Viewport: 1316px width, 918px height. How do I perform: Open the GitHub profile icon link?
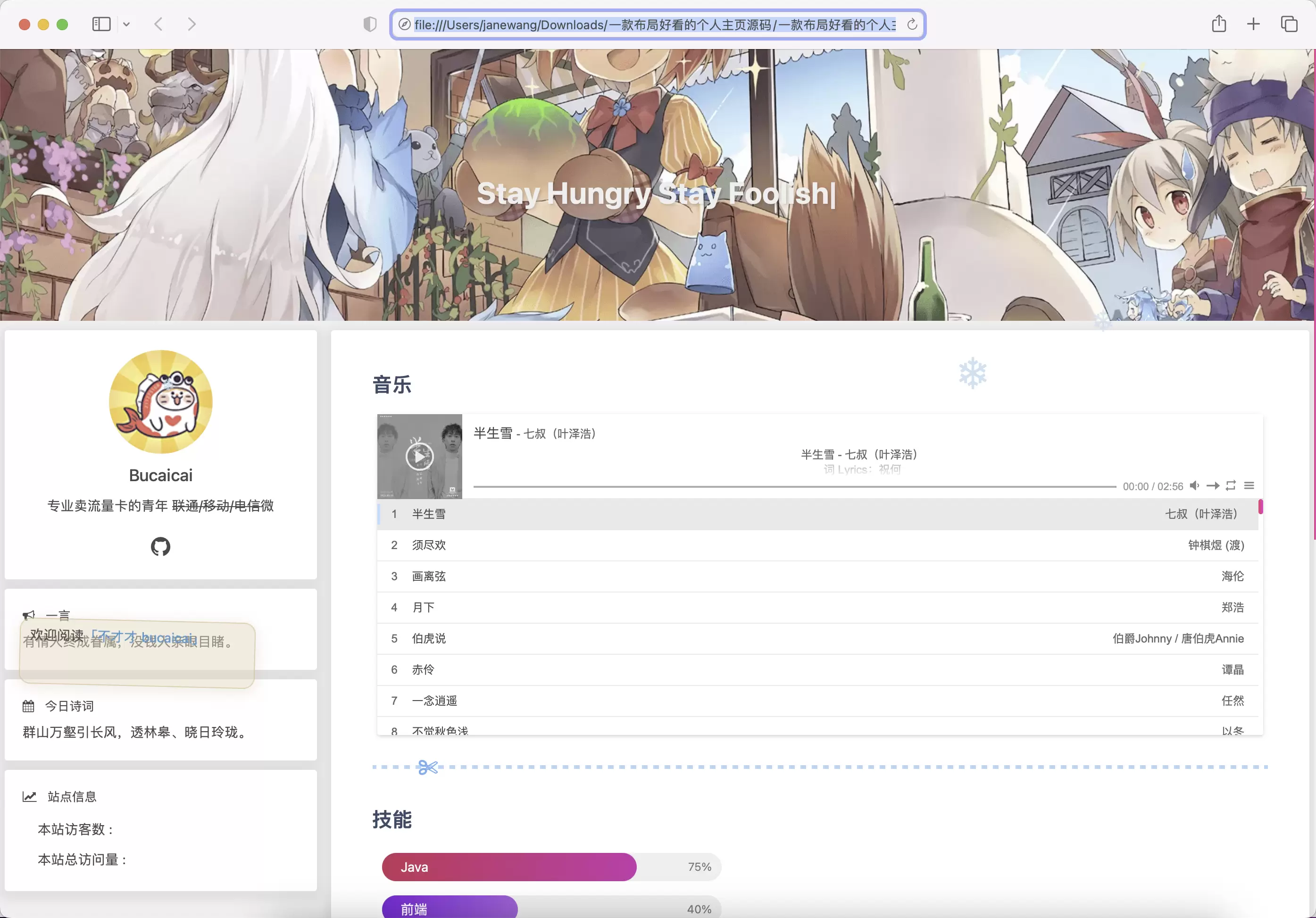click(160, 546)
